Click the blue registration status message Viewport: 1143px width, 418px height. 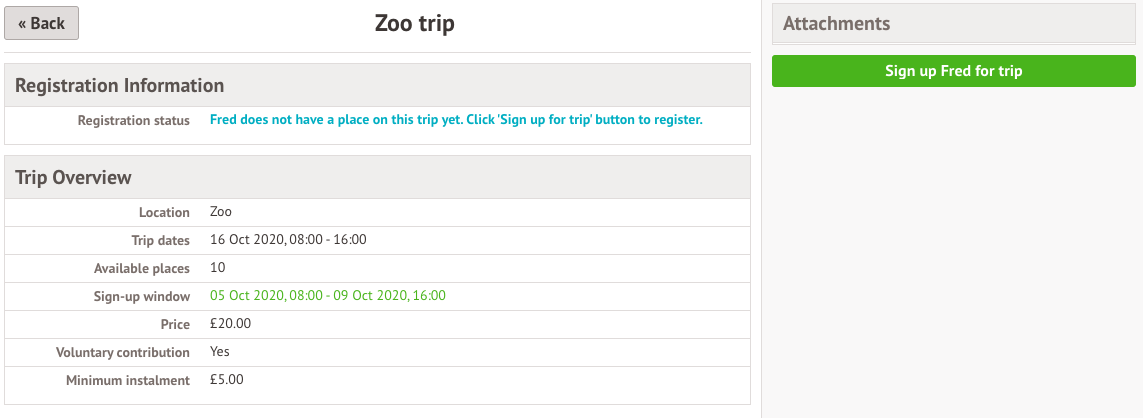(456, 120)
